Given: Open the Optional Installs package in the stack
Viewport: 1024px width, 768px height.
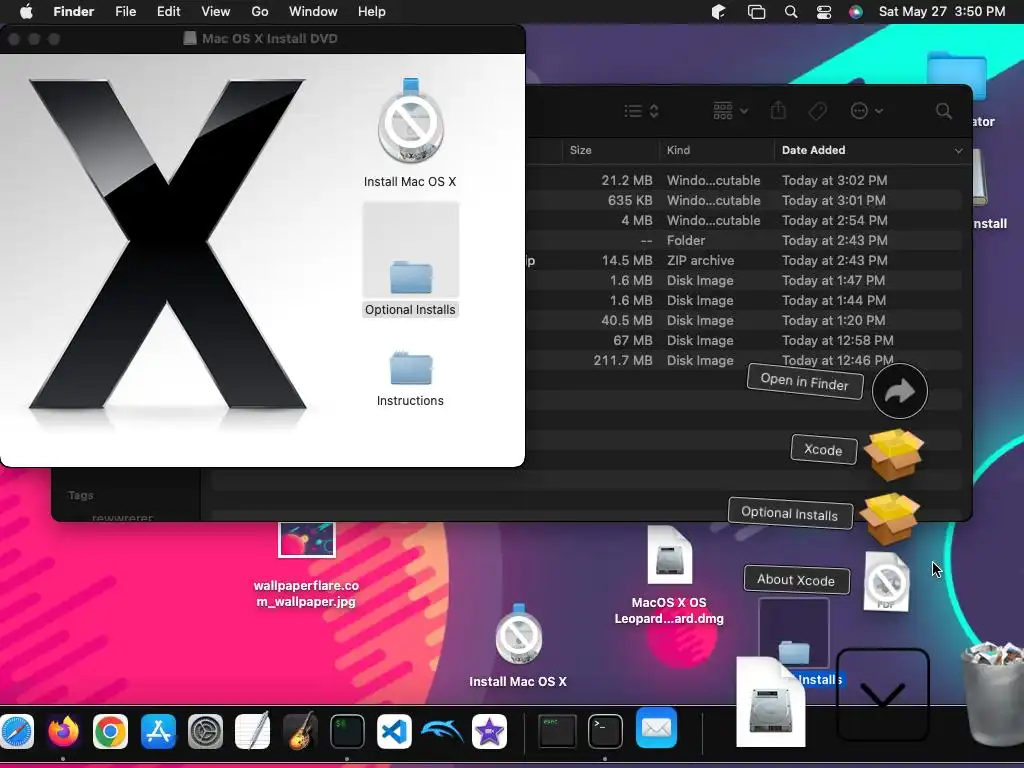Looking at the screenshot, I should (x=889, y=519).
